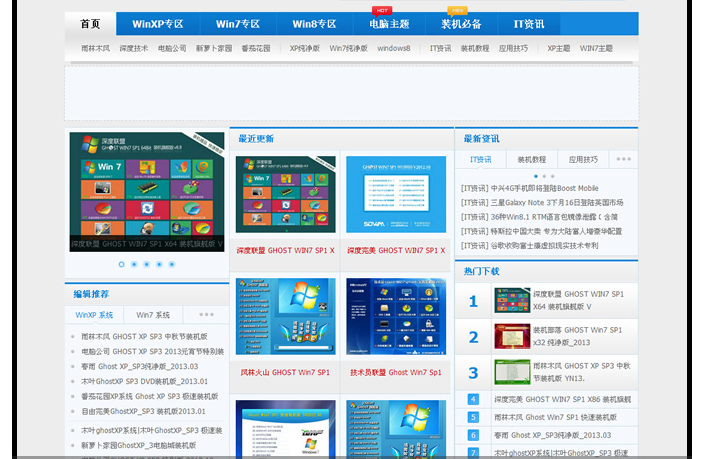Viewport: 702px width, 459px height.
Task: Expand more tabs in 最新资讯 panel
Action: 623,159
